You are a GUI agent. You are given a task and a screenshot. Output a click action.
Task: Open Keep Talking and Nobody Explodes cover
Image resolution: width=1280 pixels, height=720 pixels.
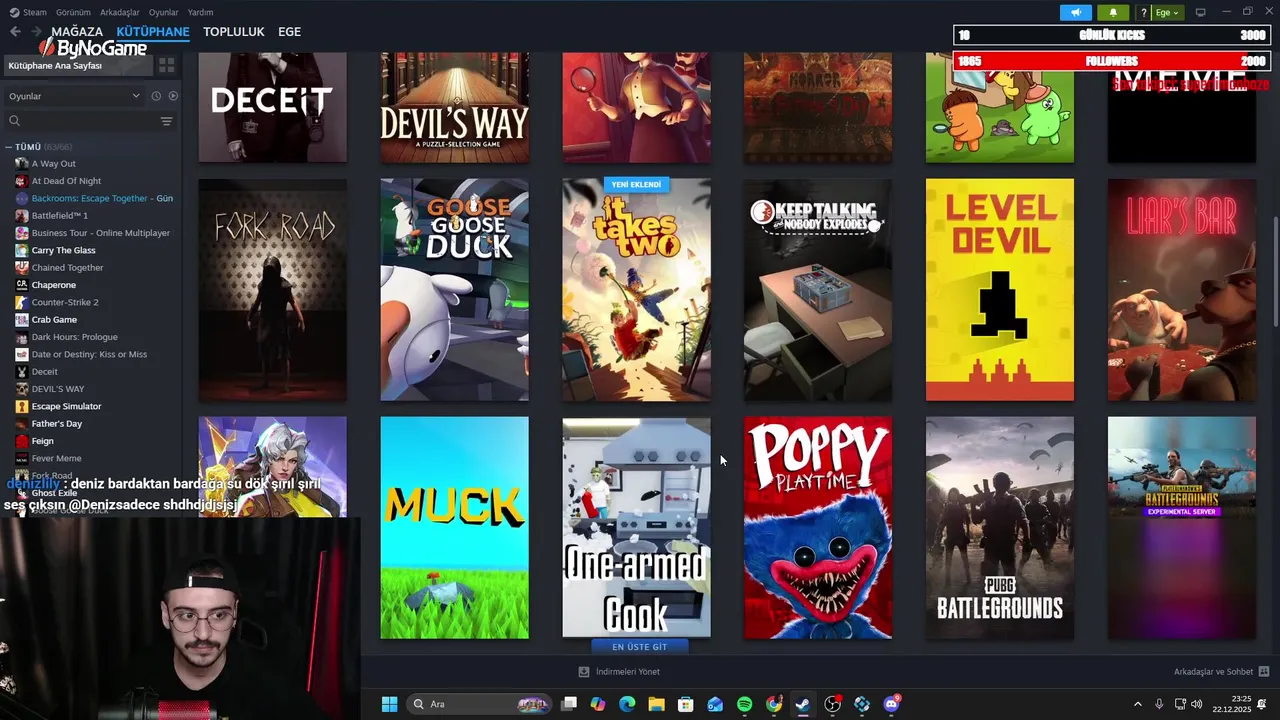[818, 290]
